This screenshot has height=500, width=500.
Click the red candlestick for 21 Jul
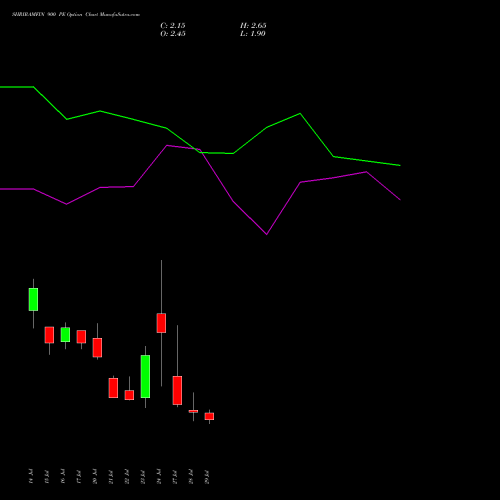pos(113,388)
